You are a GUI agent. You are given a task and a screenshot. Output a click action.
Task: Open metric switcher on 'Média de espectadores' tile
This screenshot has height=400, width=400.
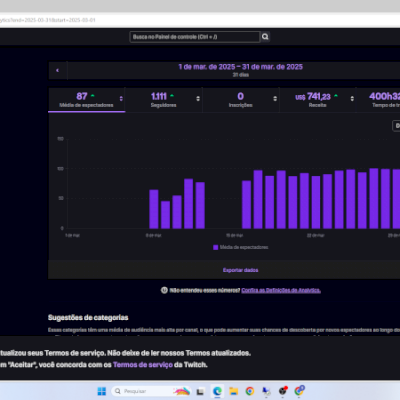pos(121,99)
